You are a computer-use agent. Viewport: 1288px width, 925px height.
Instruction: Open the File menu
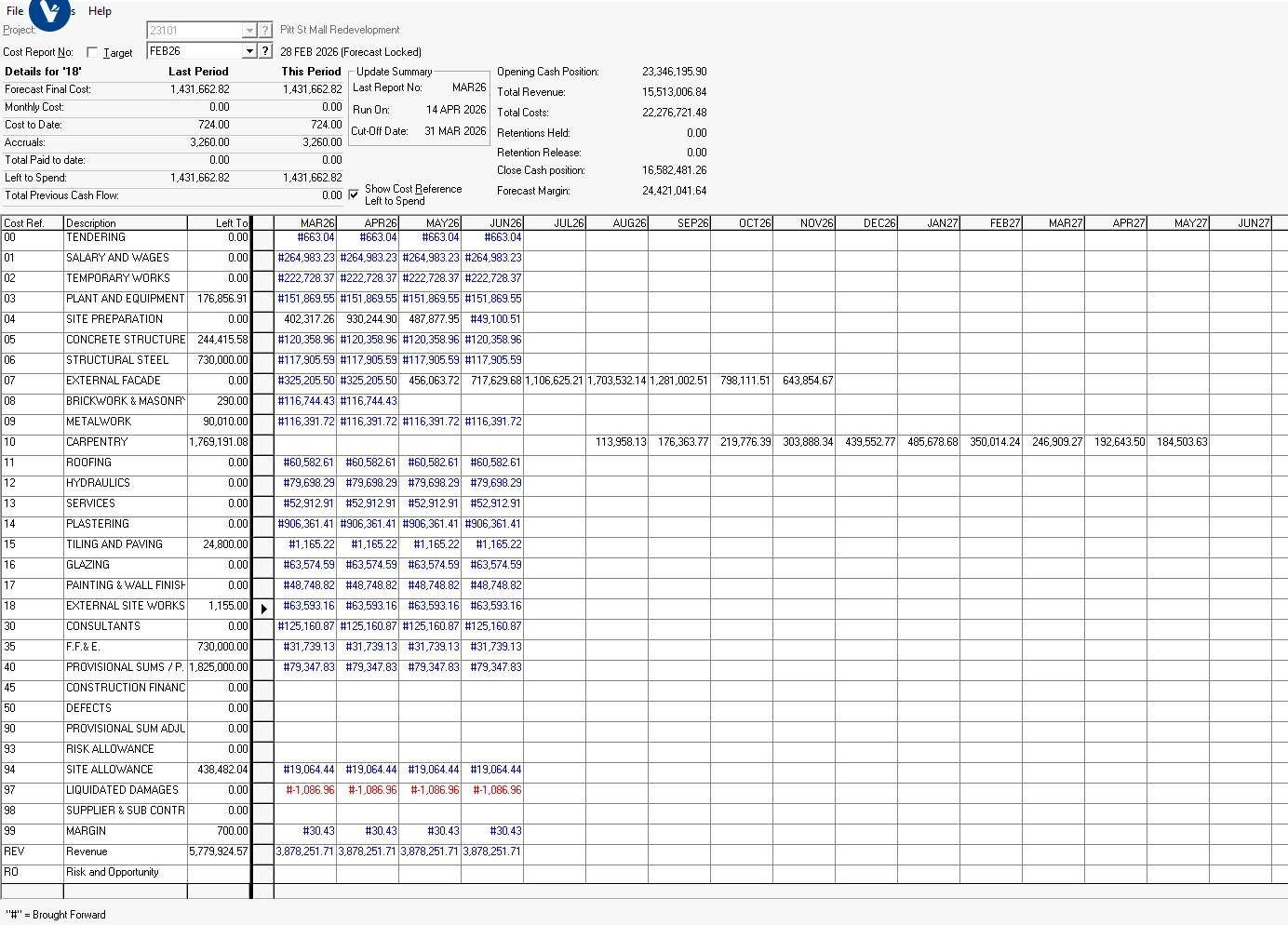[x=15, y=11]
